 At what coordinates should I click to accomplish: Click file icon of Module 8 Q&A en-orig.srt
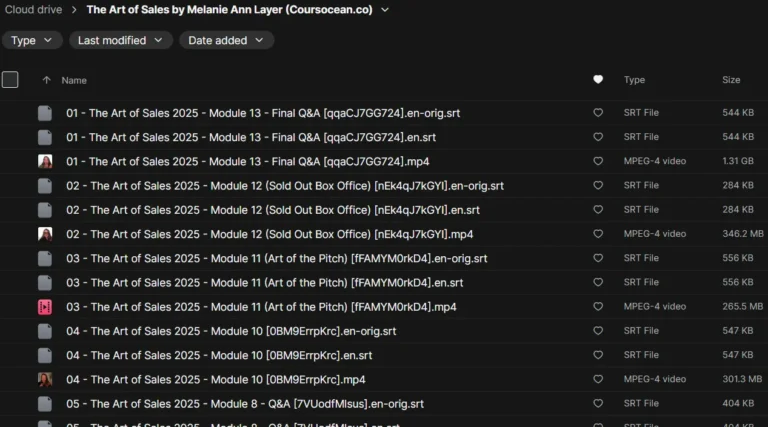[45, 404]
